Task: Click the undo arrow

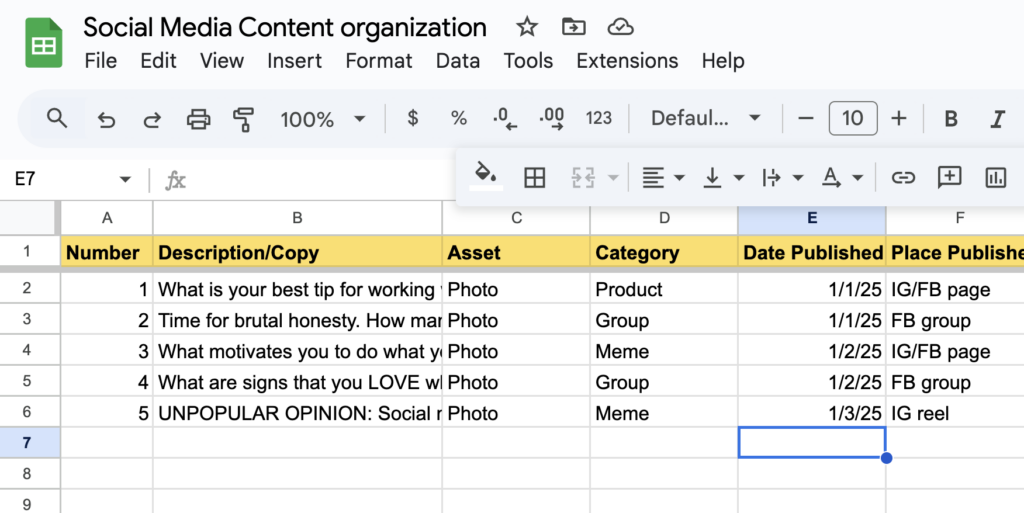Action: point(106,119)
